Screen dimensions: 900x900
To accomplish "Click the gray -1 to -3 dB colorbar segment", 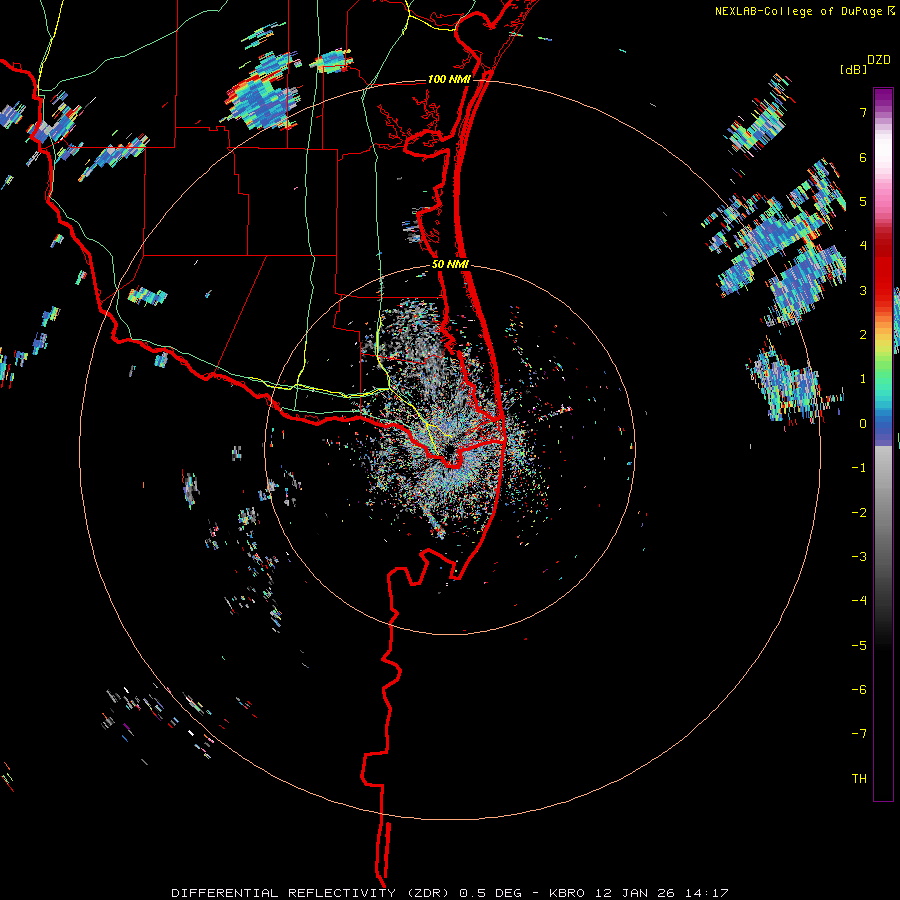I will 883,512.
